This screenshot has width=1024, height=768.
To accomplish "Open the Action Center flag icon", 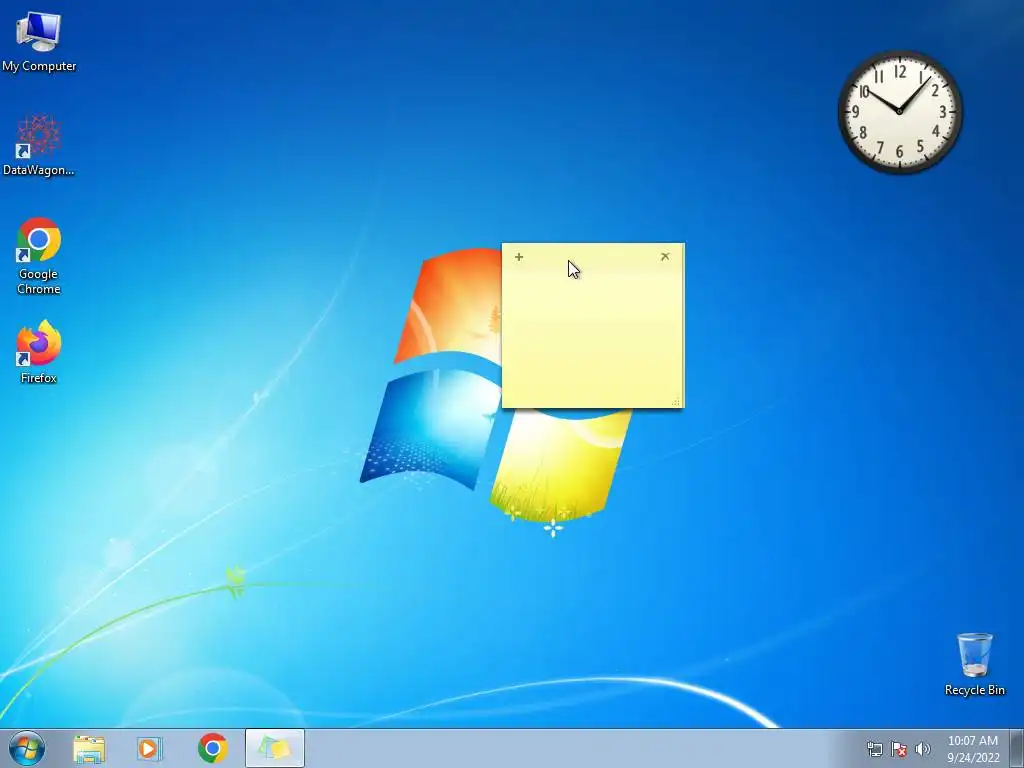I will click(899, 749).
